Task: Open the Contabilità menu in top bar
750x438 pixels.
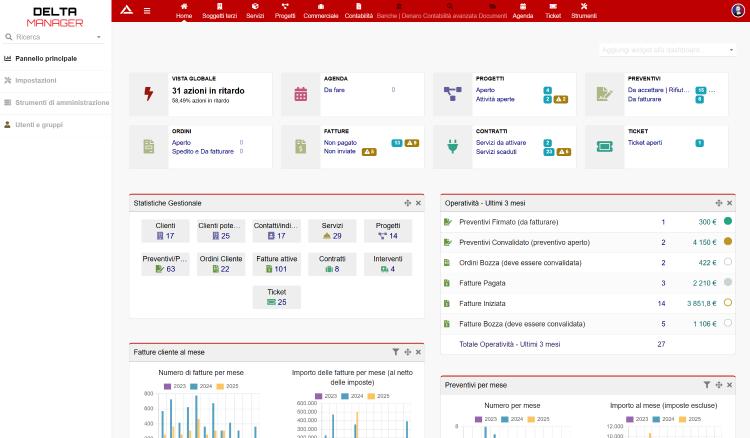Action: (358, 11)
